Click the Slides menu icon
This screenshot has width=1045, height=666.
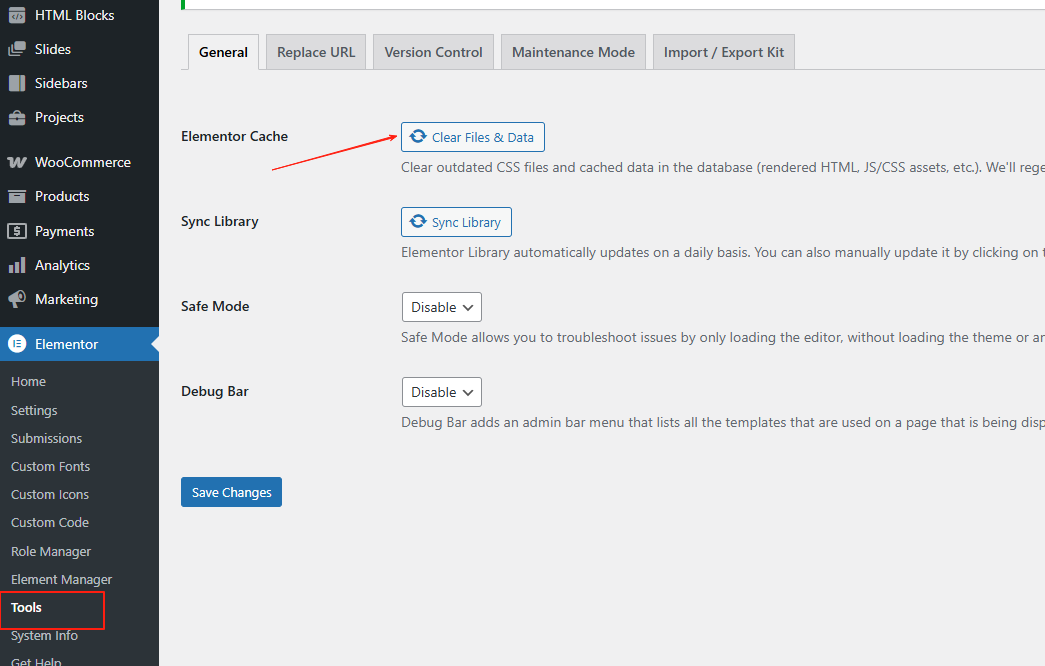(17, 49)
